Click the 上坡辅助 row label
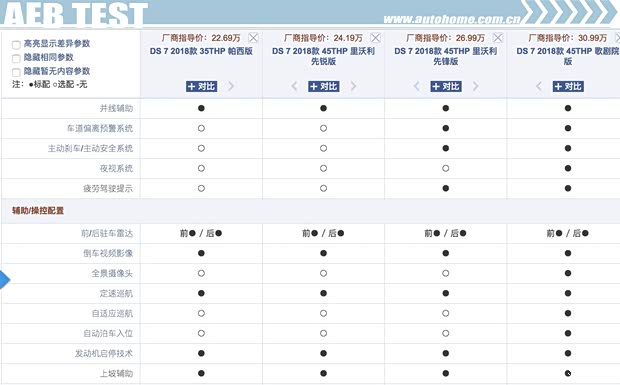The width and height of the screenshot is (620, 385). point(116,374)
